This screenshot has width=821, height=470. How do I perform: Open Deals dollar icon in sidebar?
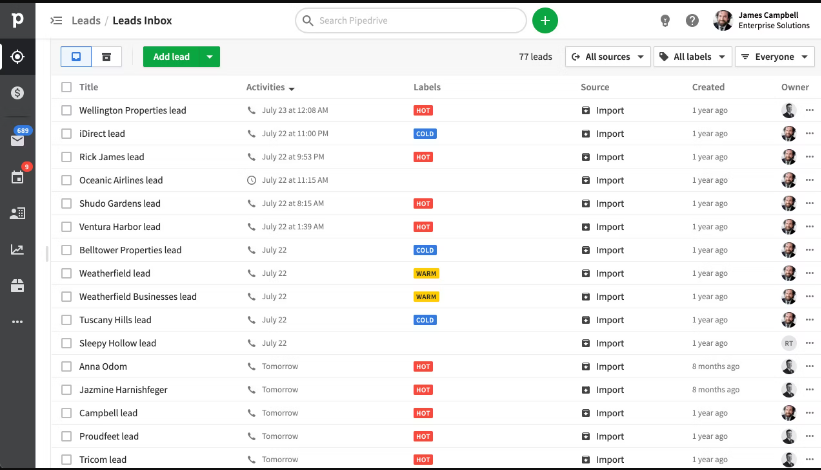pos(17,92)
